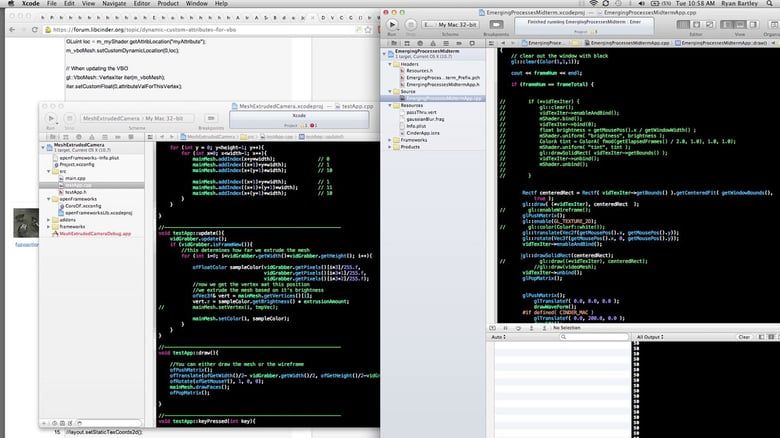Open debug navigator in EmergingProcessesMidterm window
Screen dimensions: 780x438
point(446,43)
